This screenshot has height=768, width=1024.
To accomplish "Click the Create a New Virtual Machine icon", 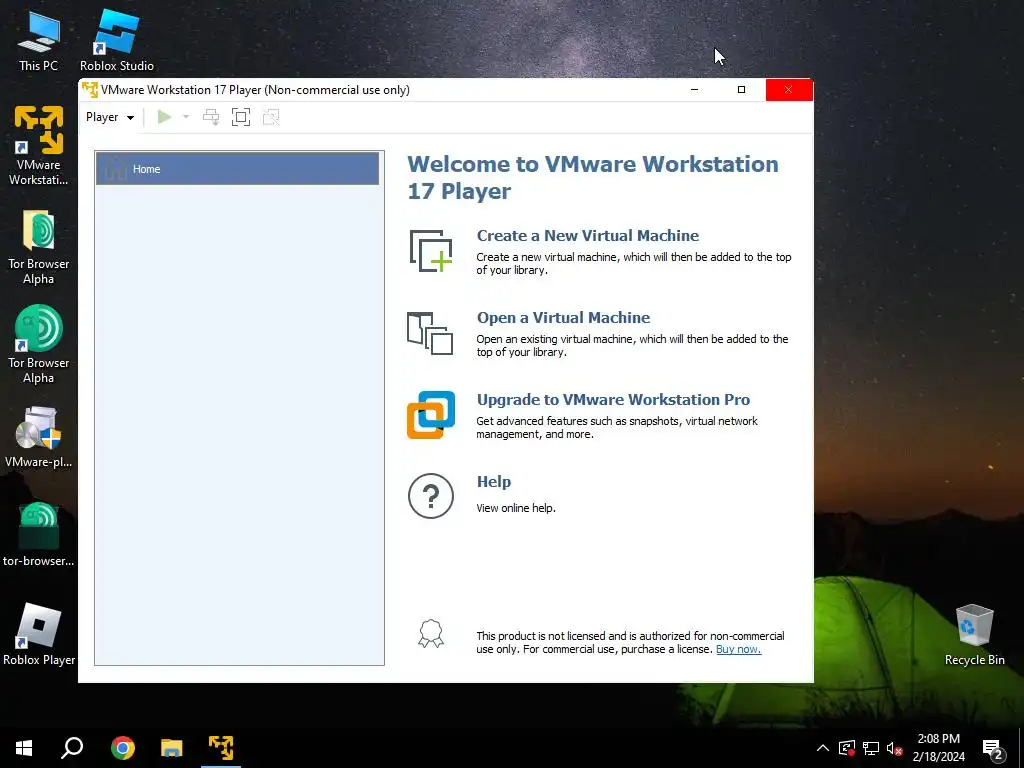I will [430, 251].
